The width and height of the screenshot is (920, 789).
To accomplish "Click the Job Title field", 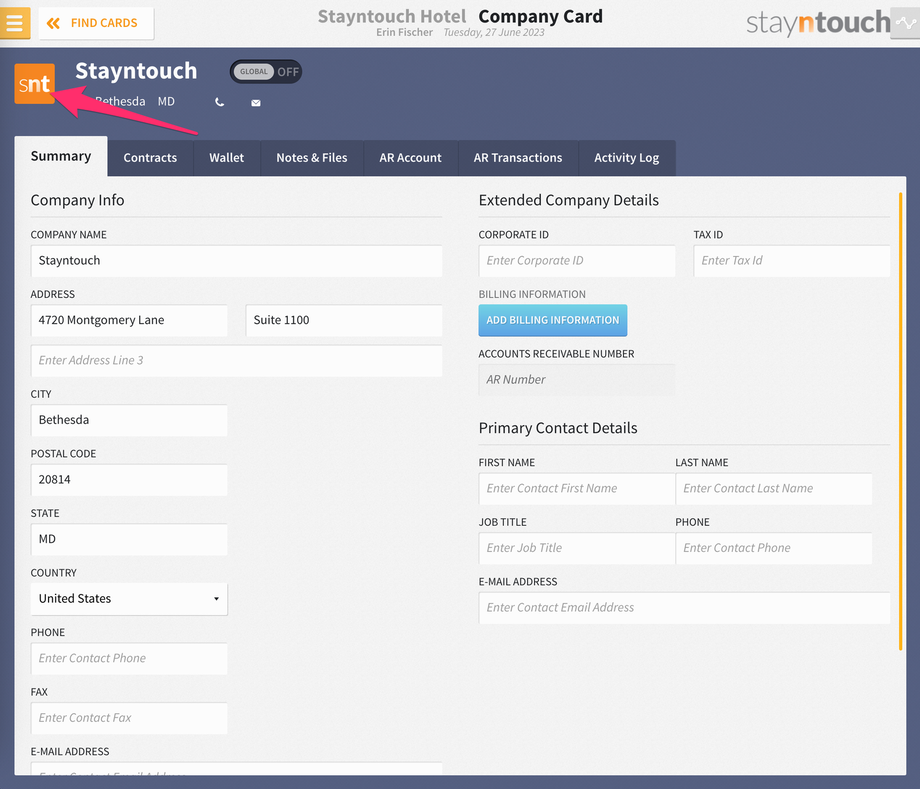I will pyautogui.click(x=577, y=548).
